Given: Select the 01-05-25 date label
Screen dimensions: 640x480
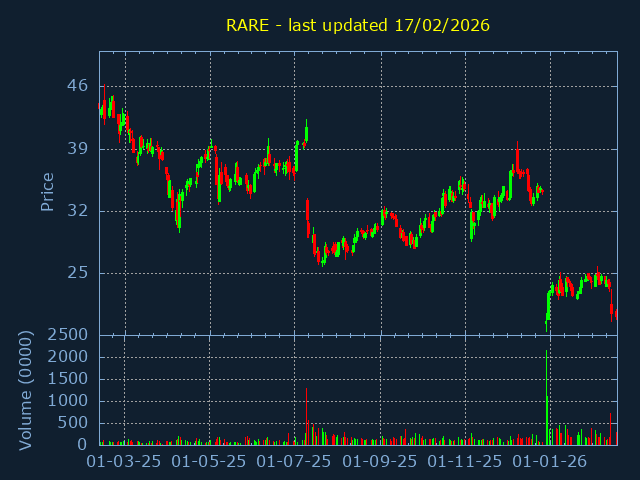Looking at the screenshot, I should [x=209, y=462].
